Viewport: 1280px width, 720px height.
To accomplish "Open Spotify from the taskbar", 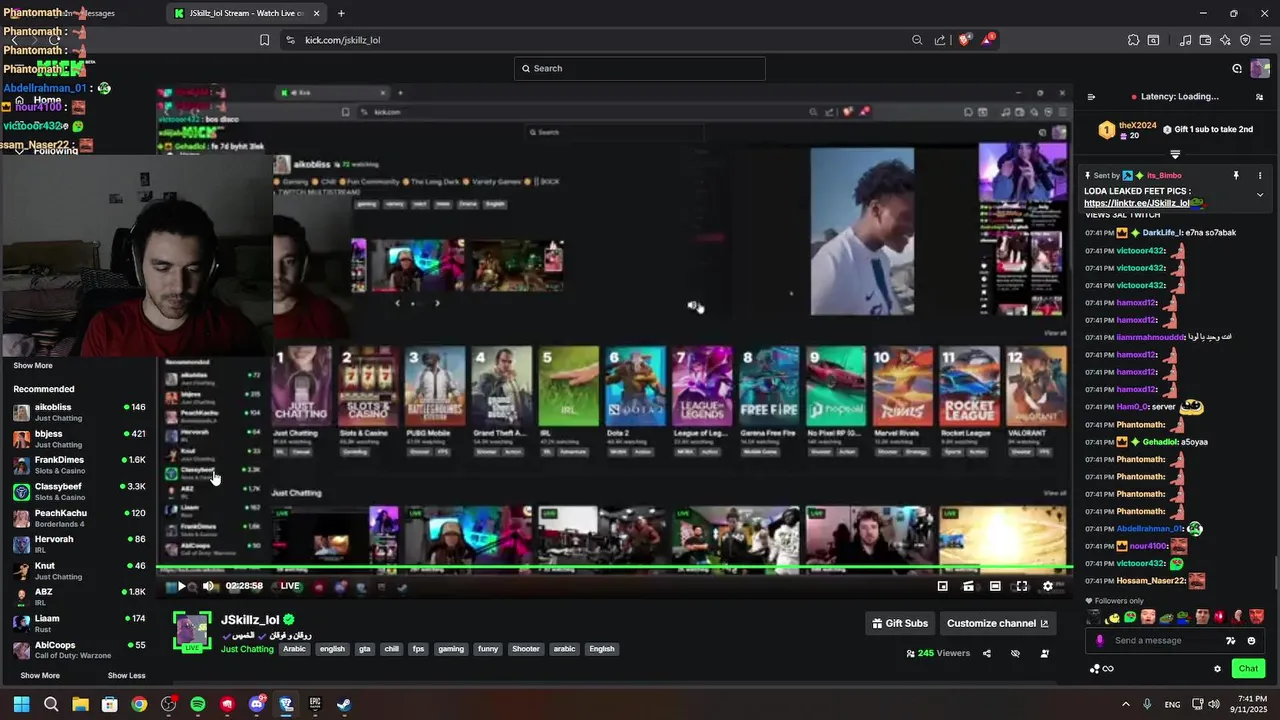I will tap(198, 704).
